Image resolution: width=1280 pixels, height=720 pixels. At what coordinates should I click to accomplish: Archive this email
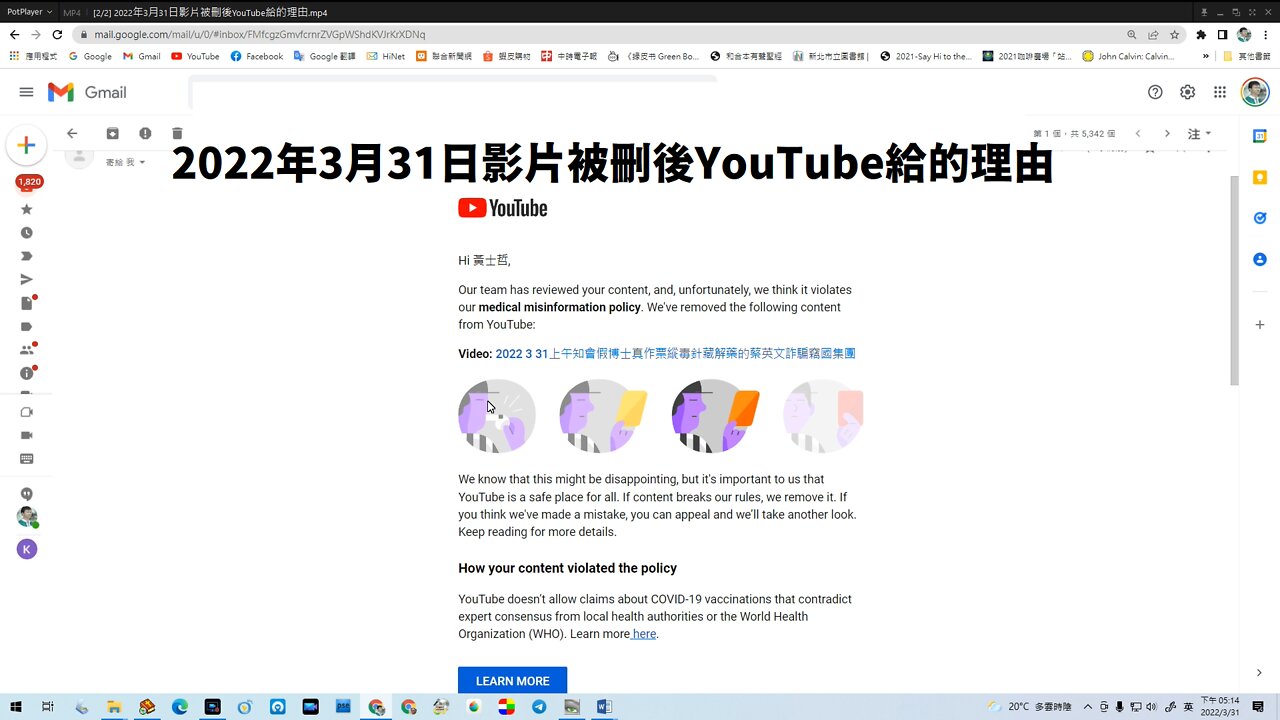113,133
